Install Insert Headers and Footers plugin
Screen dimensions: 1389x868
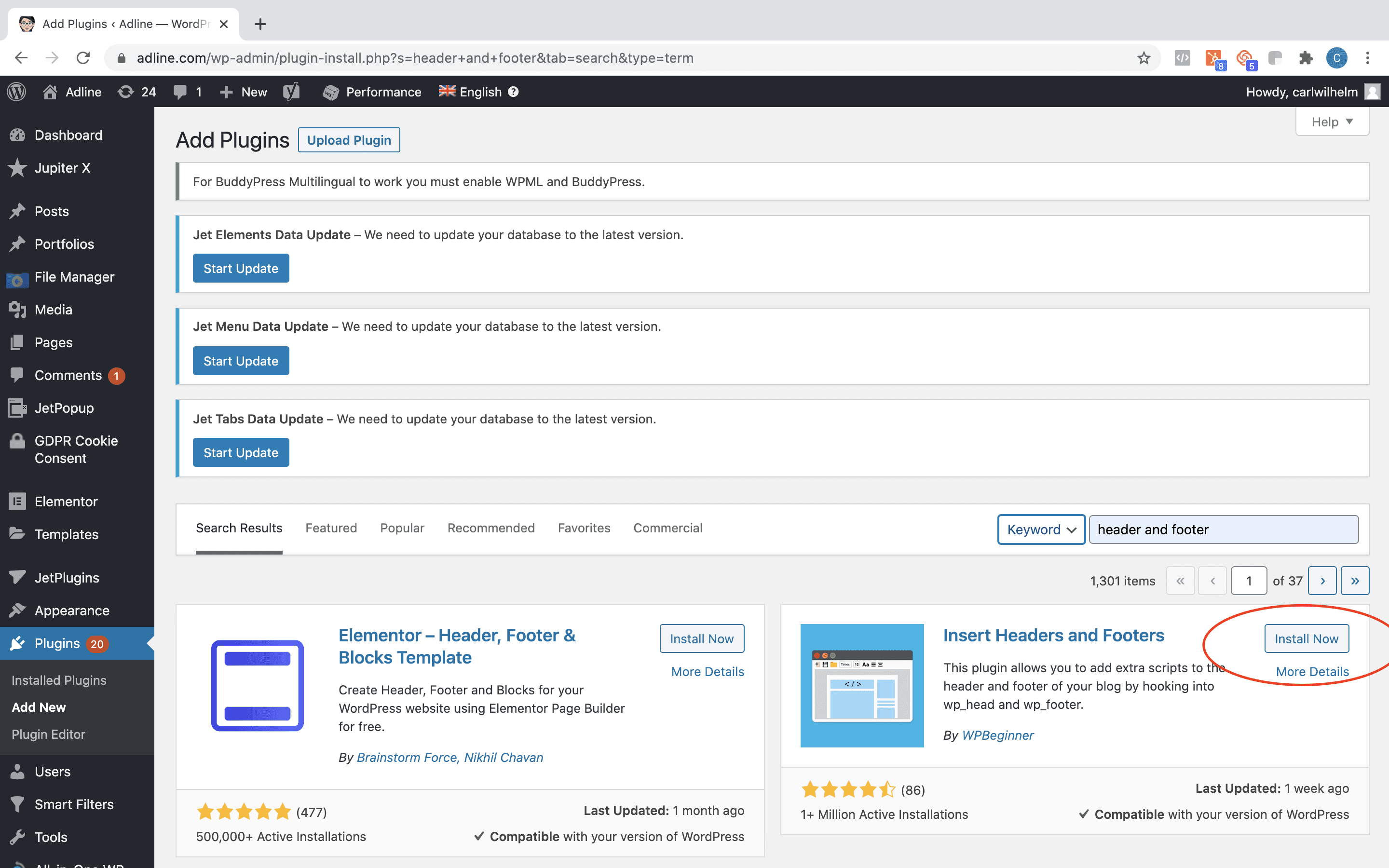coord(1307,638)
